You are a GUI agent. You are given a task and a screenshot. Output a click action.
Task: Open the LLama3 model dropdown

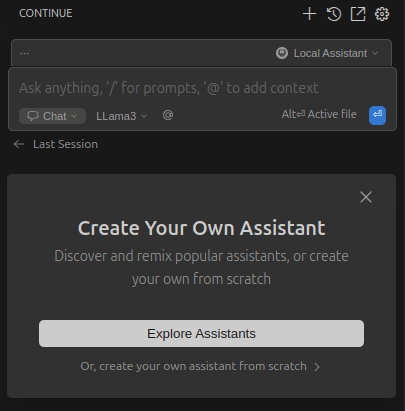click(x=121, y=116)
